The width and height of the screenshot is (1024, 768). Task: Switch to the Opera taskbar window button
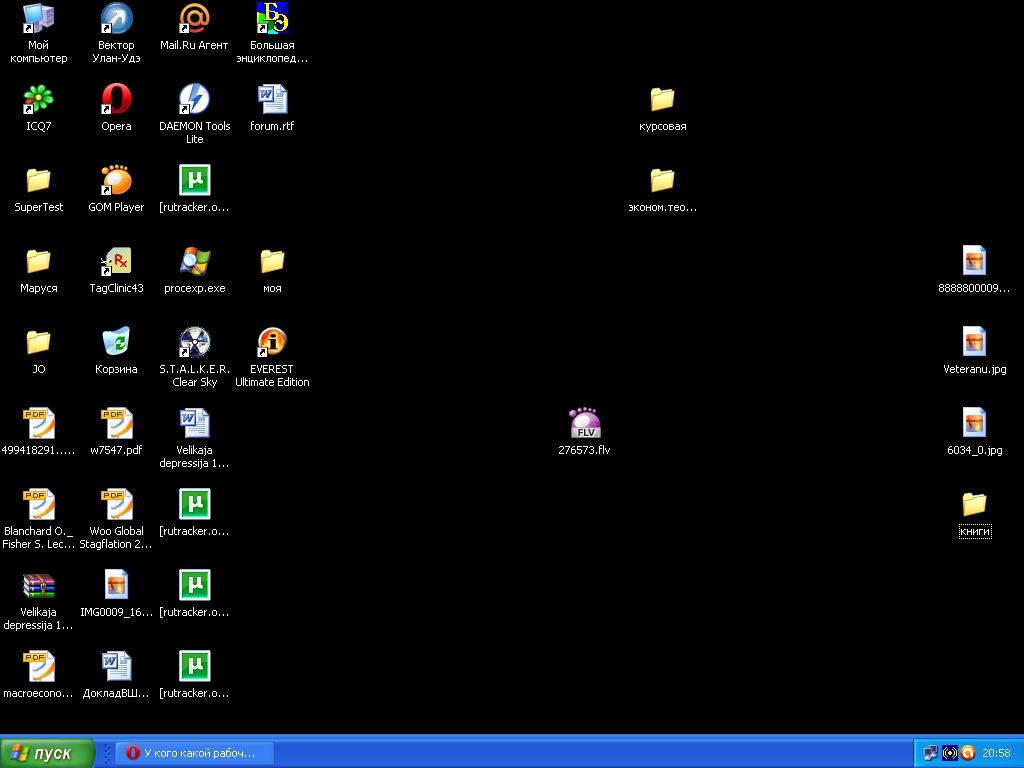coord(192,753)
